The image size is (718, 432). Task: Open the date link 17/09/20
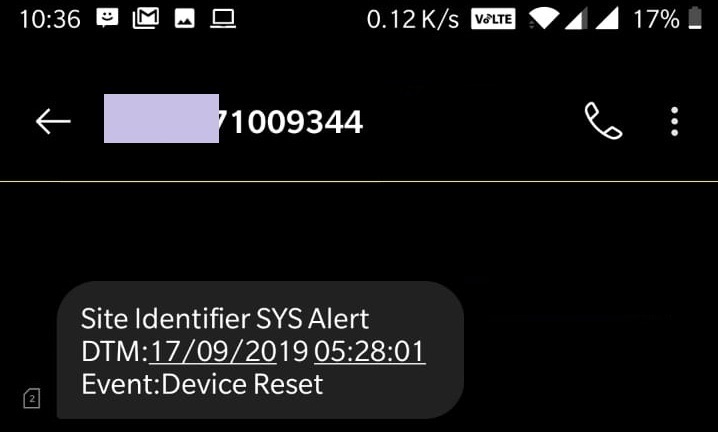213,351
